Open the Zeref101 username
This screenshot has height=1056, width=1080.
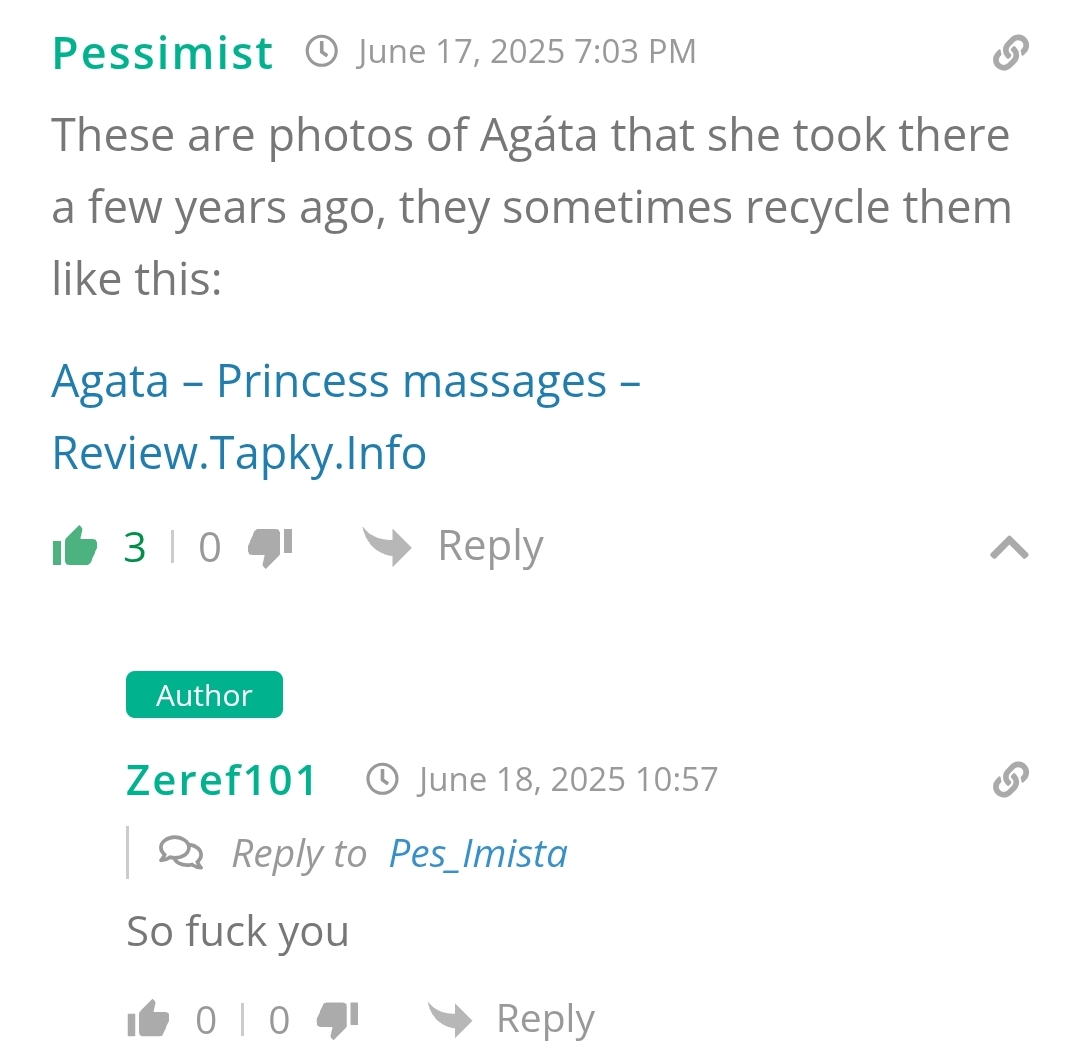(221, 780)
